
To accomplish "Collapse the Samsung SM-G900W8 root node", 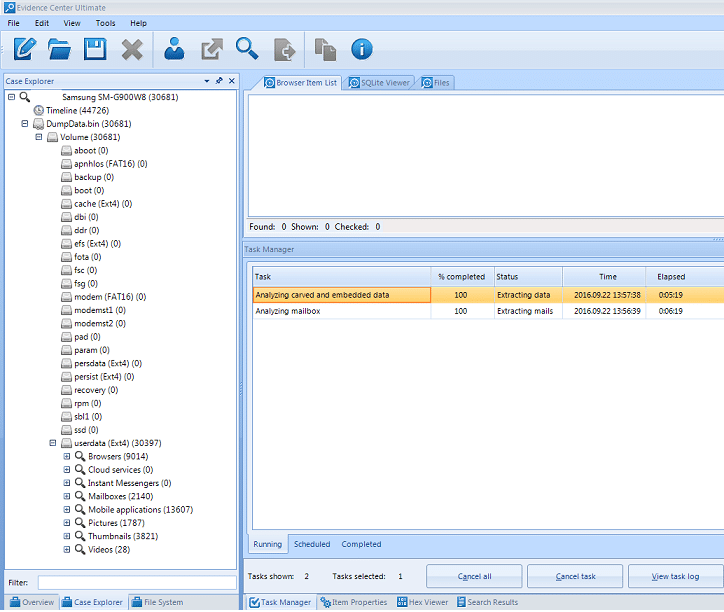I will pos(12,97).
